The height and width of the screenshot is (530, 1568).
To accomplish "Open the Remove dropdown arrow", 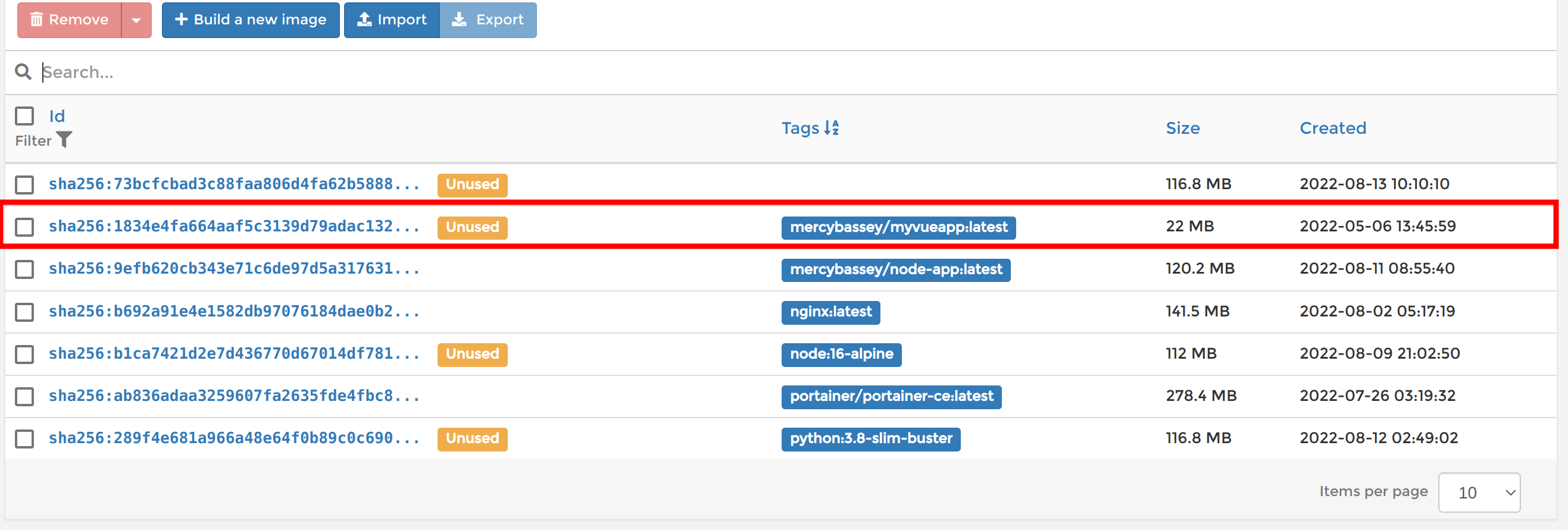I will pos(136,20).
